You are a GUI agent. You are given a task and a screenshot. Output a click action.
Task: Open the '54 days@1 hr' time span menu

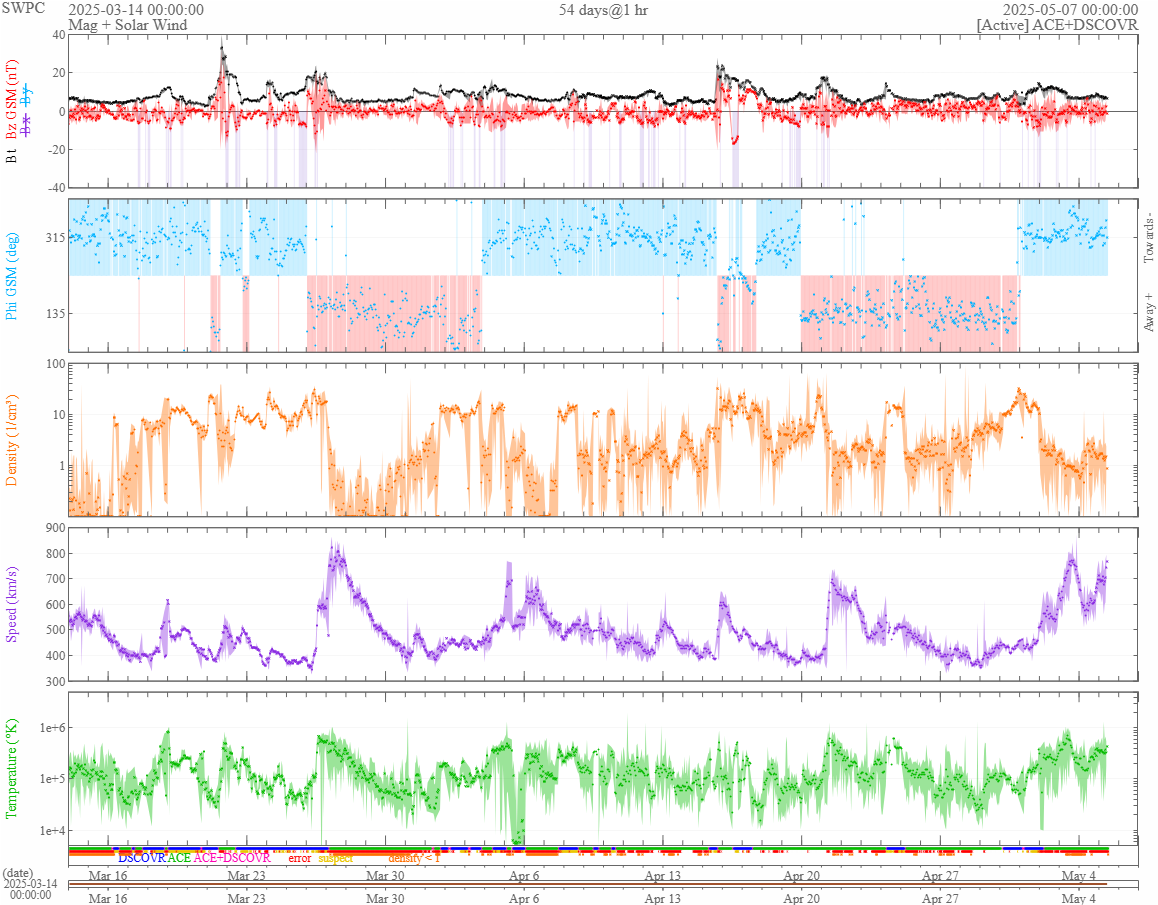pyautogui.click(x=603, y=10)
